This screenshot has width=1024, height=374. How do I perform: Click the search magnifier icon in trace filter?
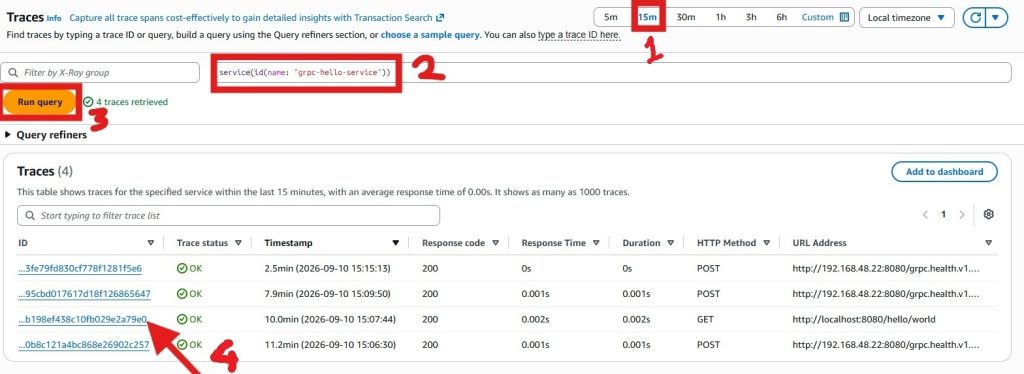click(x=30, y=215)
